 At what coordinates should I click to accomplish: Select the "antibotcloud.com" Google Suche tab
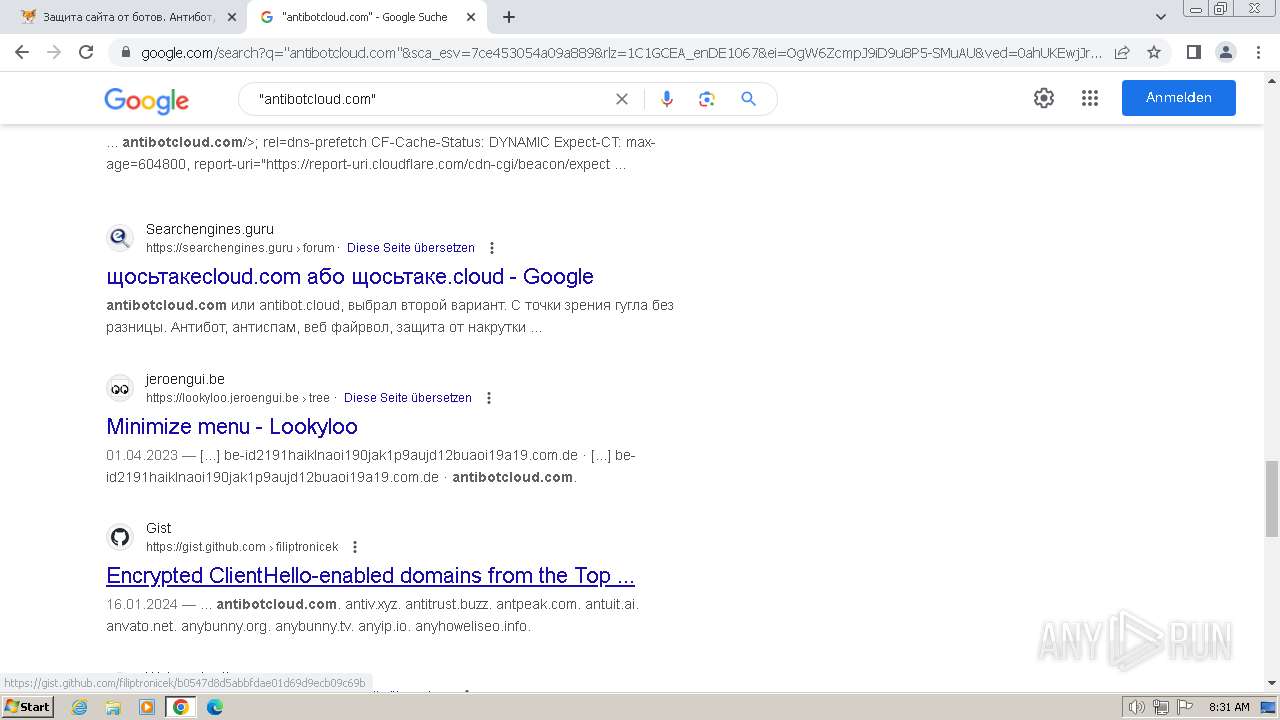[x=365, y=17]
